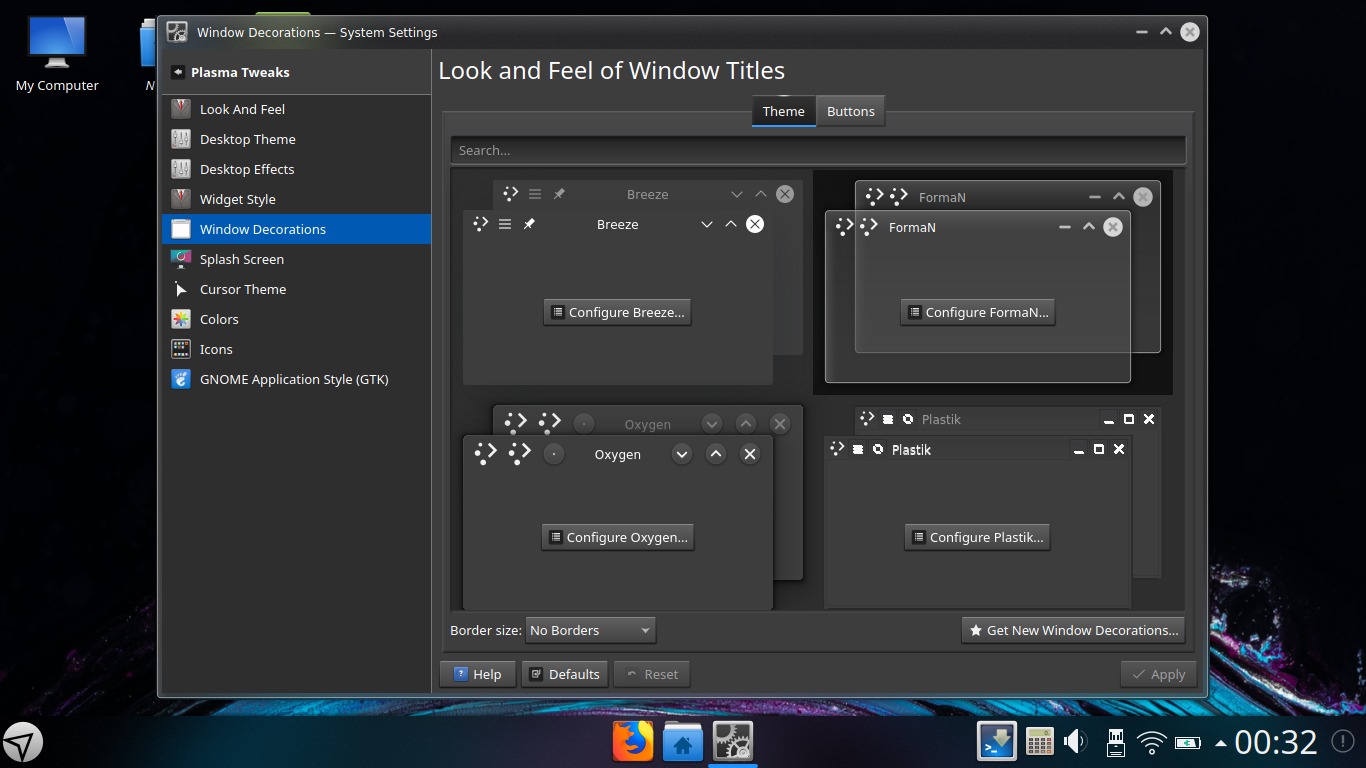Switch to the Buttons tab
This screenshot has height=768, width=1366.
850,111
